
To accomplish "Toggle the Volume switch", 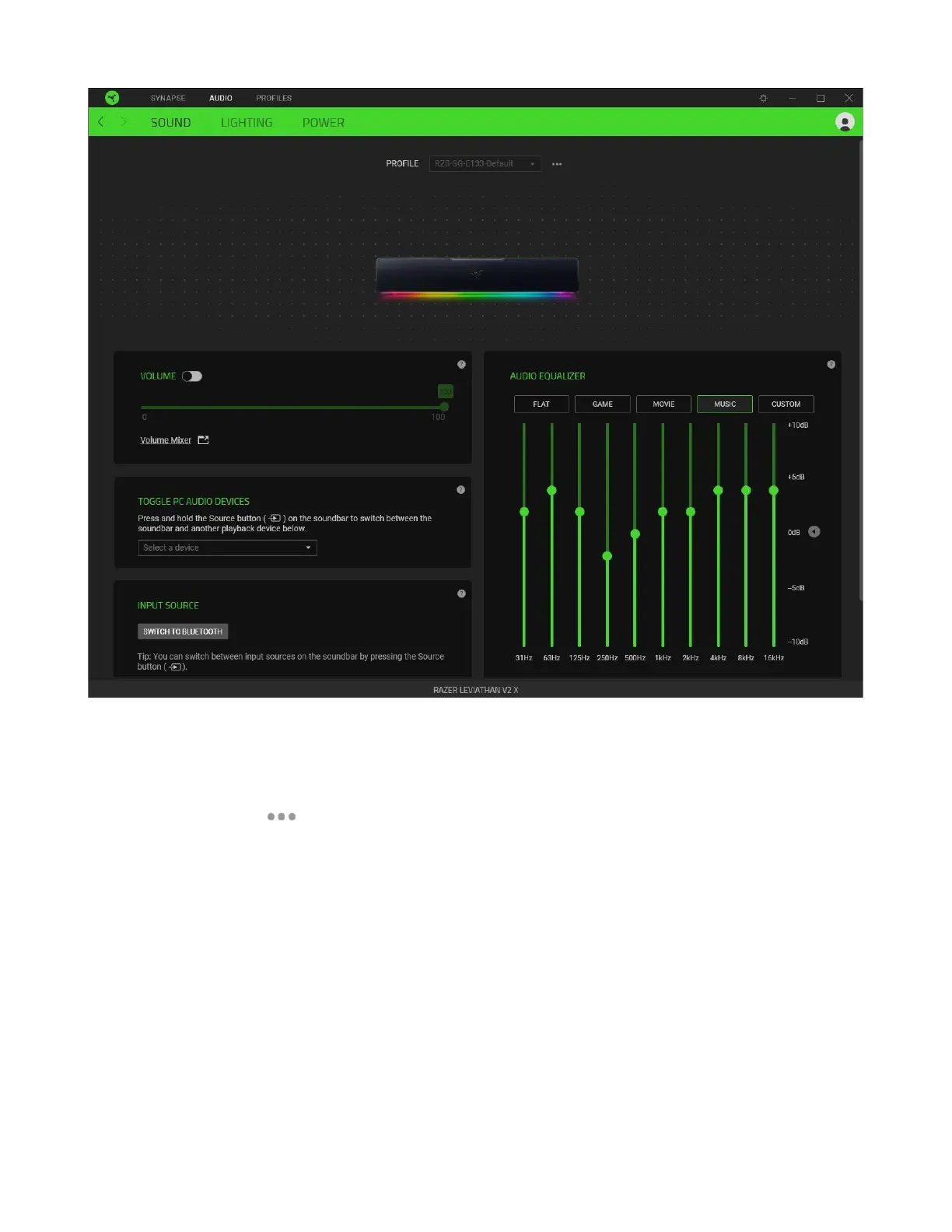I will click(x=192, y=376).
